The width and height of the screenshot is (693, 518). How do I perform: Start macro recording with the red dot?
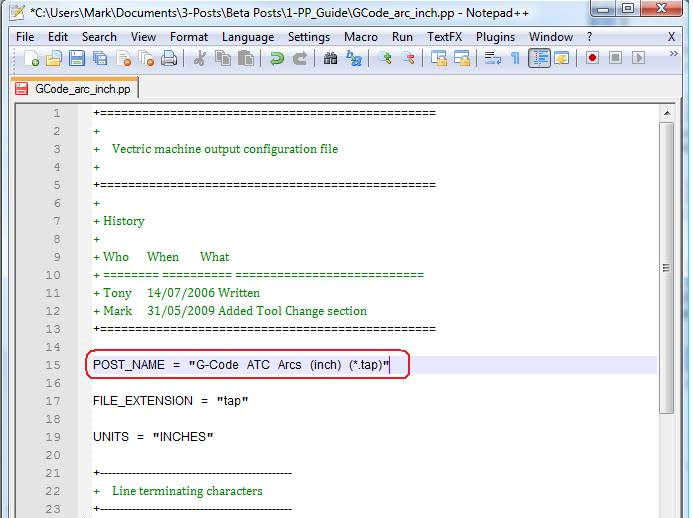(592, 58)
